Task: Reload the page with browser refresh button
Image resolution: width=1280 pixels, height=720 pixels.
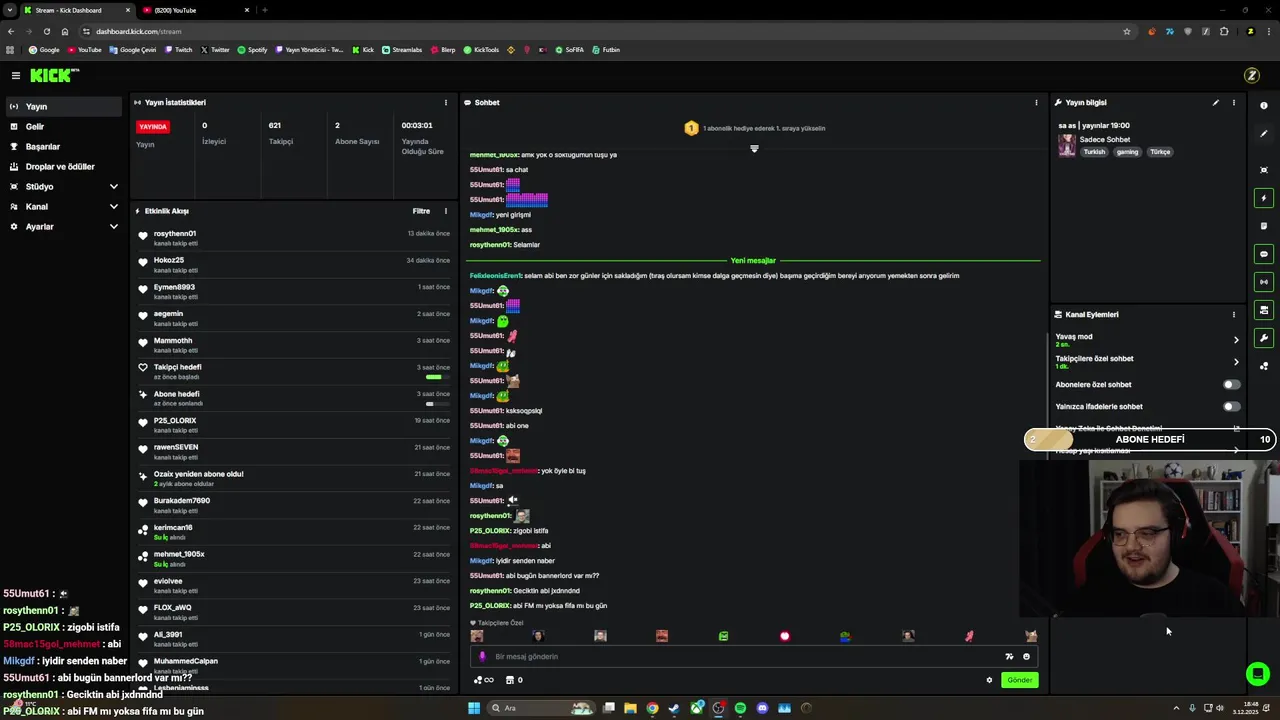Action: 46,31
